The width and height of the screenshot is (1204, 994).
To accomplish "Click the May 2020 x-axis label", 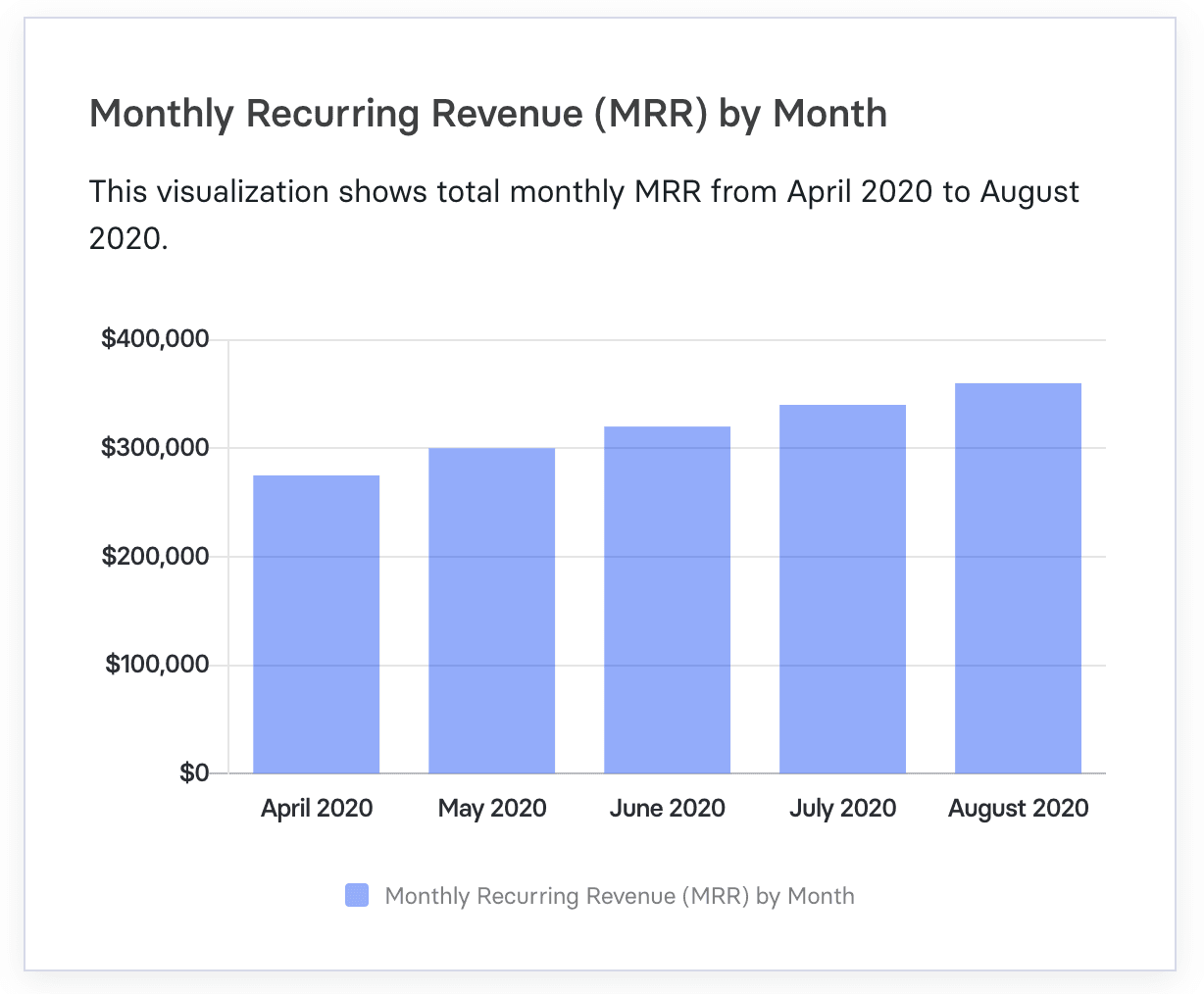I will (x=492, y=809).
